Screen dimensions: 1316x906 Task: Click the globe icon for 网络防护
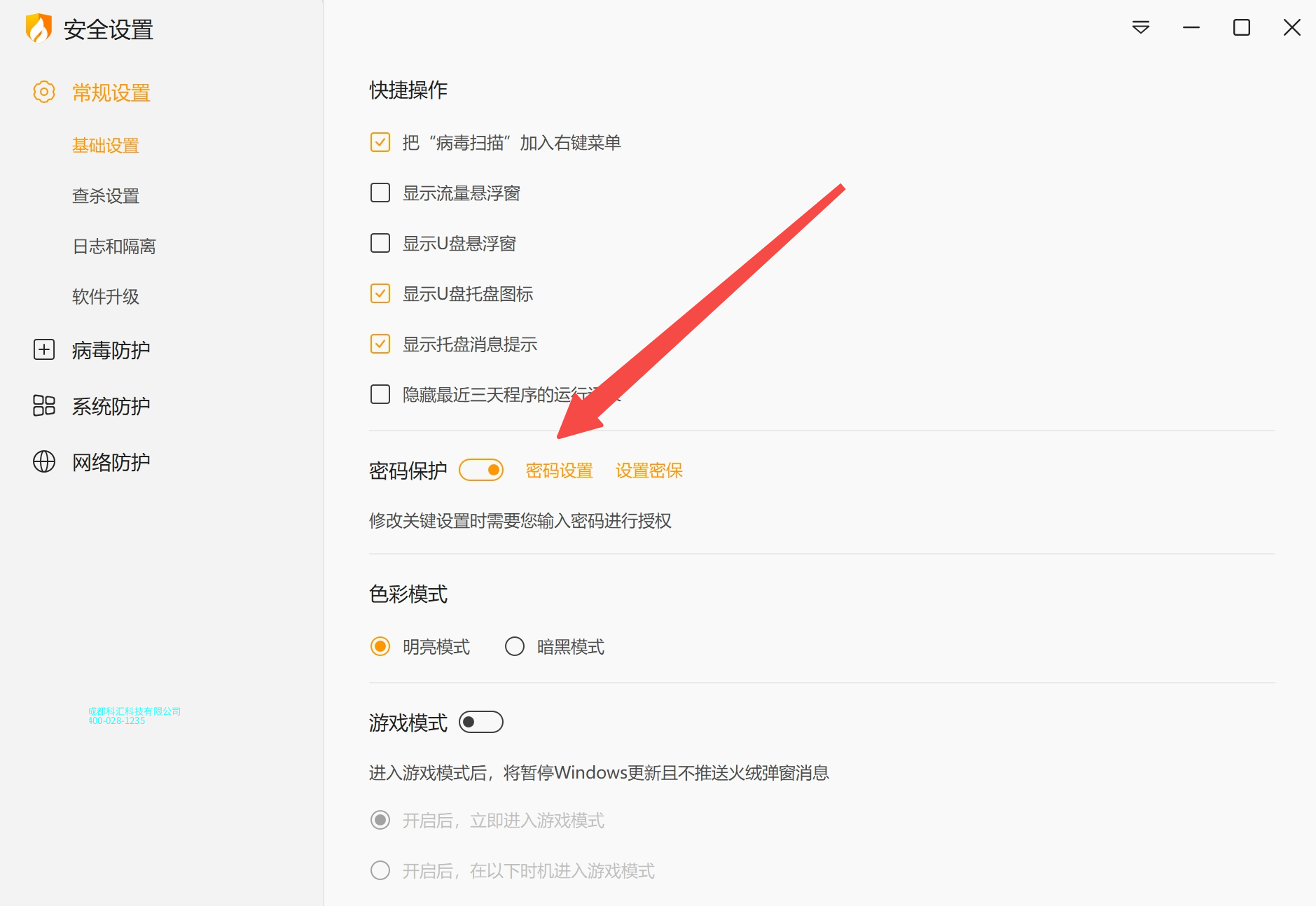tap(44, 461)
